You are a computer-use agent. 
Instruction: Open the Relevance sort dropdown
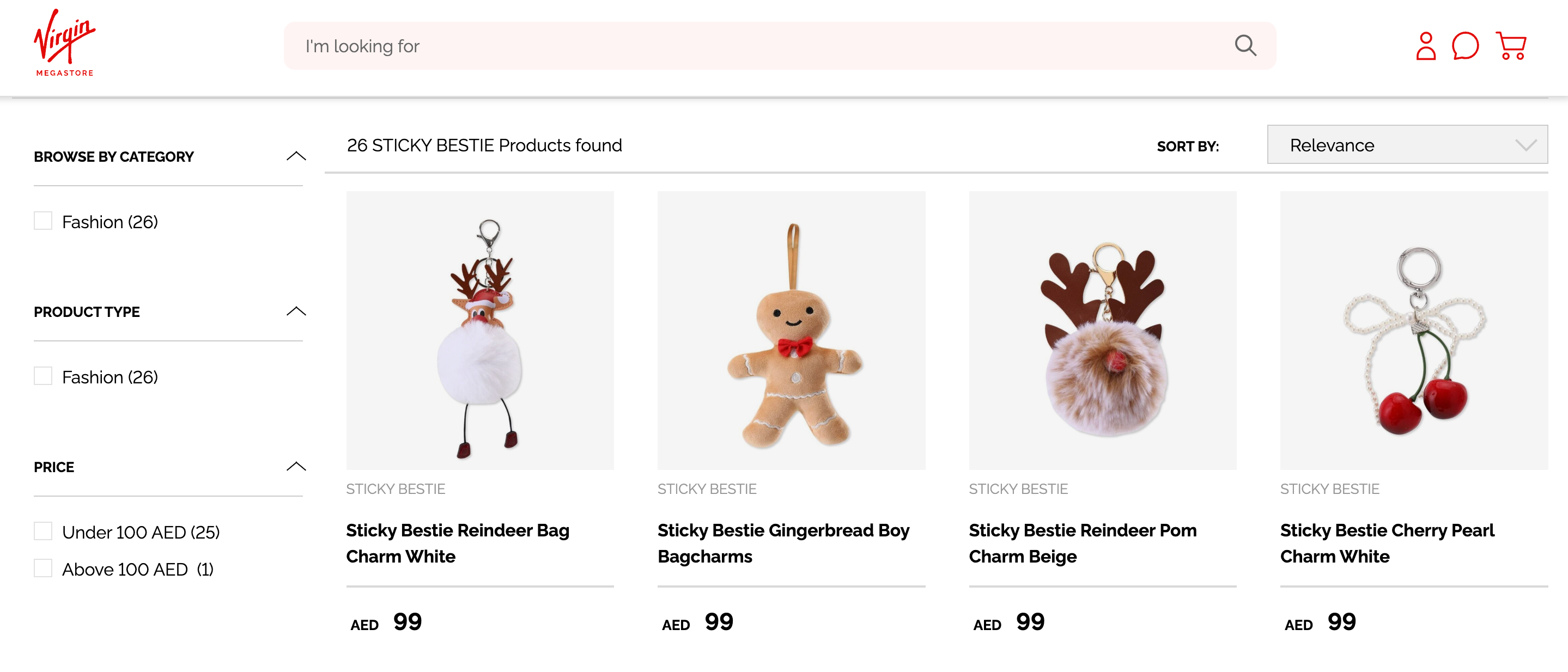click(x=1407, y=145)
